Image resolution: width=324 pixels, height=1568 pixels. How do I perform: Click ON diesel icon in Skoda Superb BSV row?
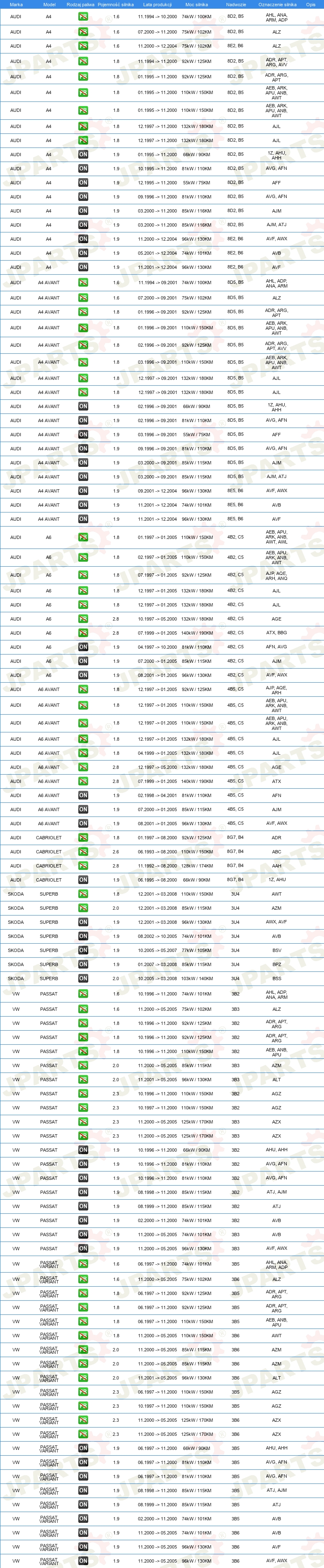tap(83, 950)
